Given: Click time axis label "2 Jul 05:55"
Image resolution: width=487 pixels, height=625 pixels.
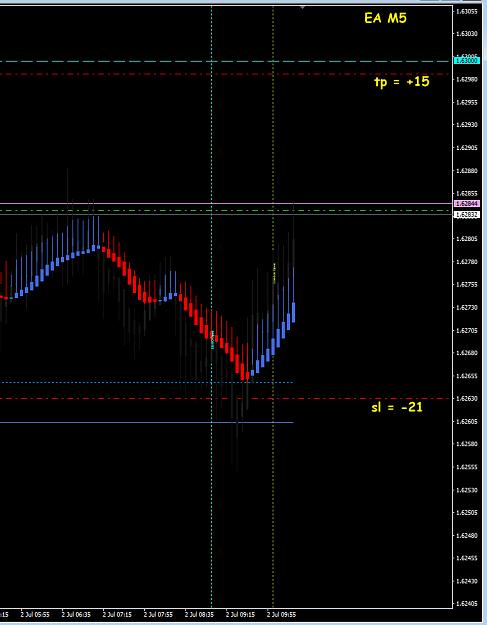Looking at the screenshot, I should pos(35,615).
